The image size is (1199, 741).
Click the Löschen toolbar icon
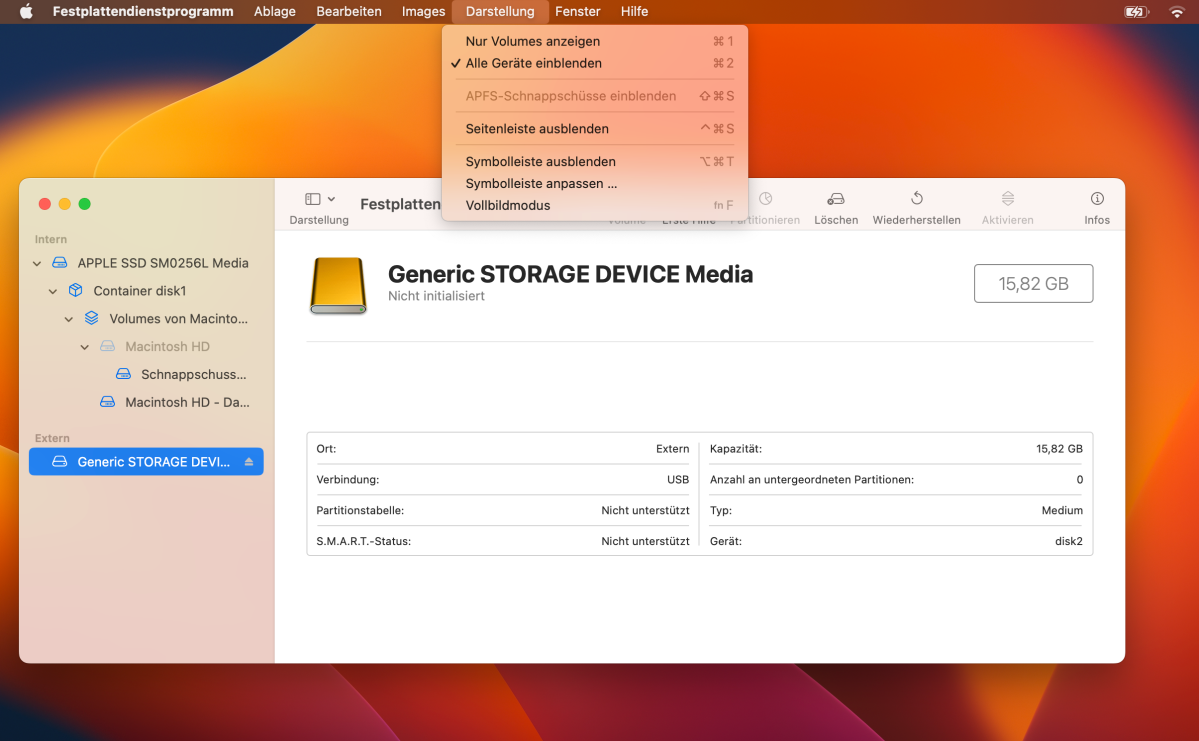(836, 199)
